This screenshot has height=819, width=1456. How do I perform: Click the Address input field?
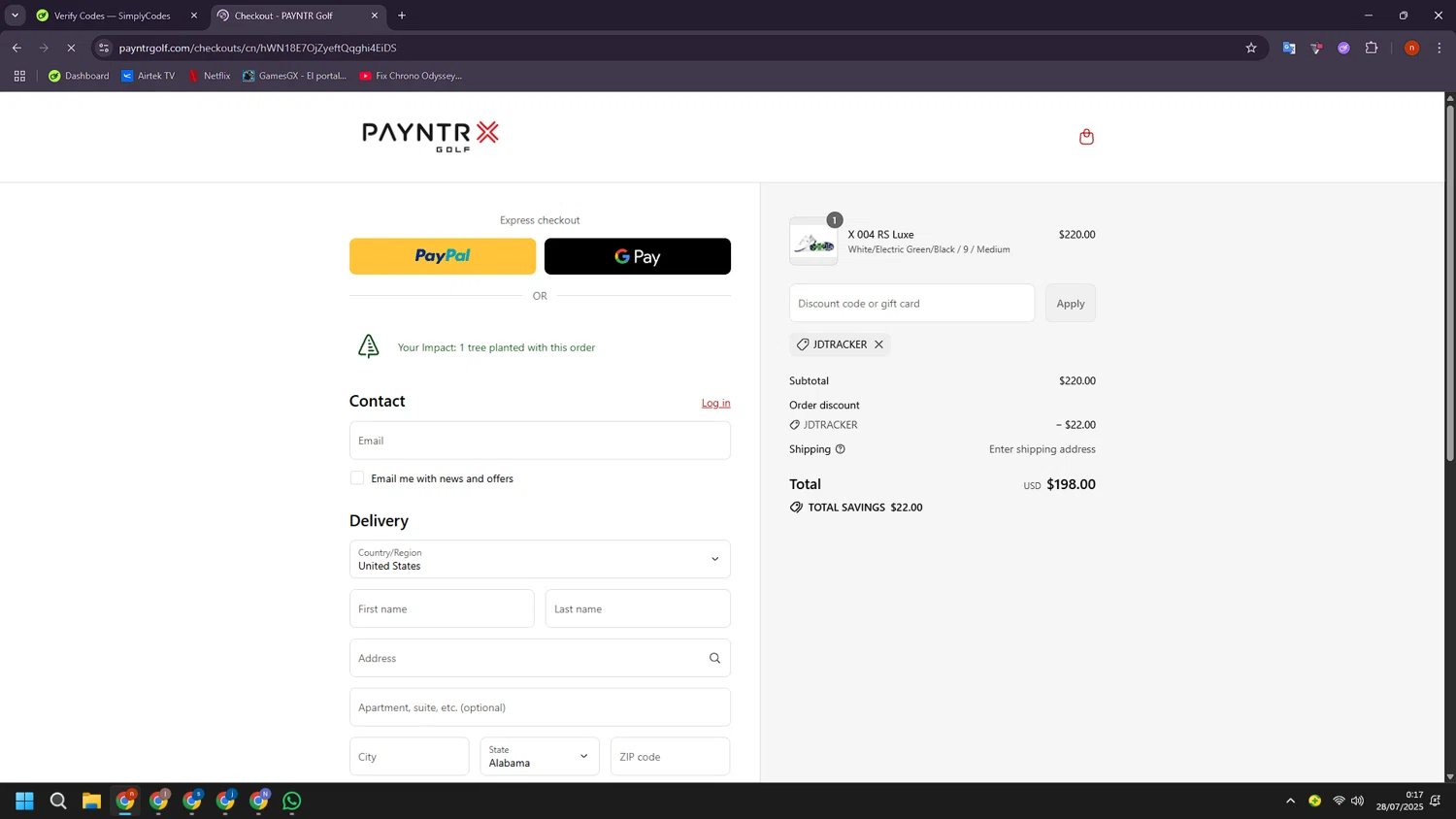click(540, 658)
